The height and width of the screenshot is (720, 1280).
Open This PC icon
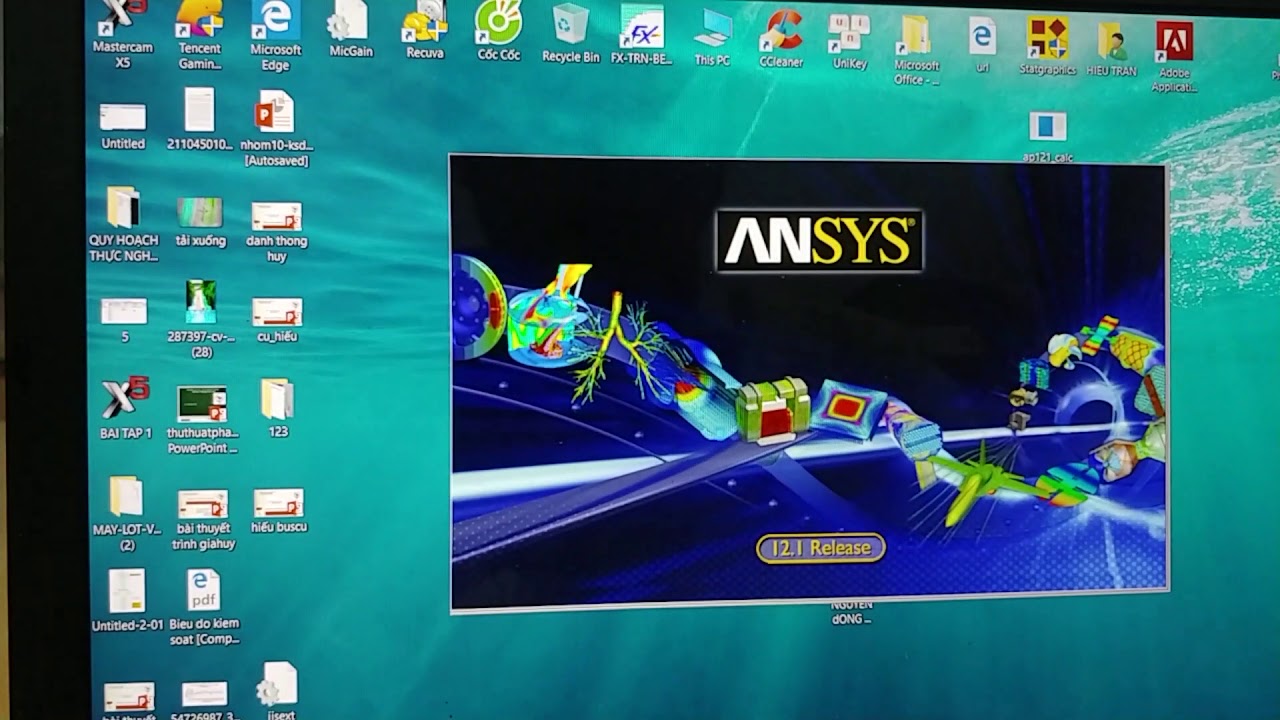[712, 37]
